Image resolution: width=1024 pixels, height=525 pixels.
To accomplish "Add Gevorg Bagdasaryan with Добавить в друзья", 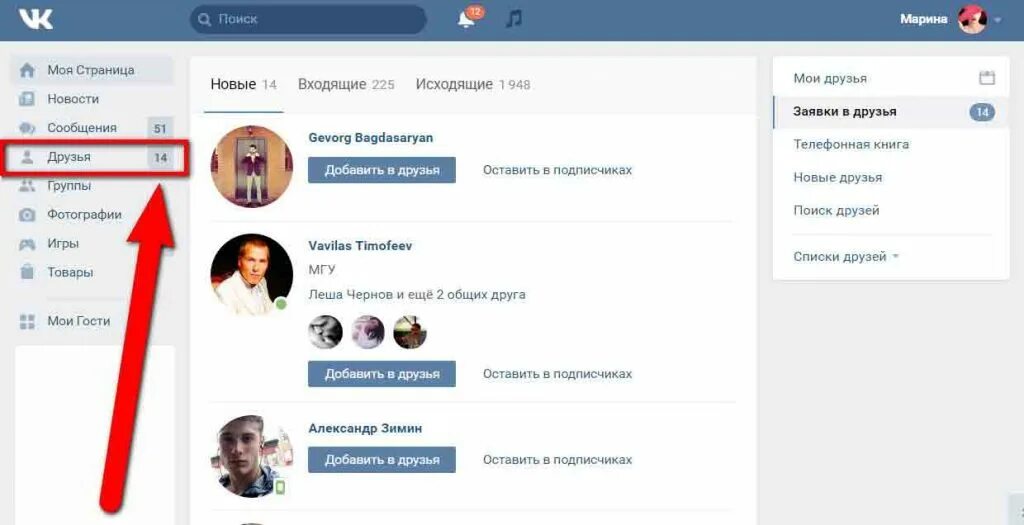I will (382, 170).
